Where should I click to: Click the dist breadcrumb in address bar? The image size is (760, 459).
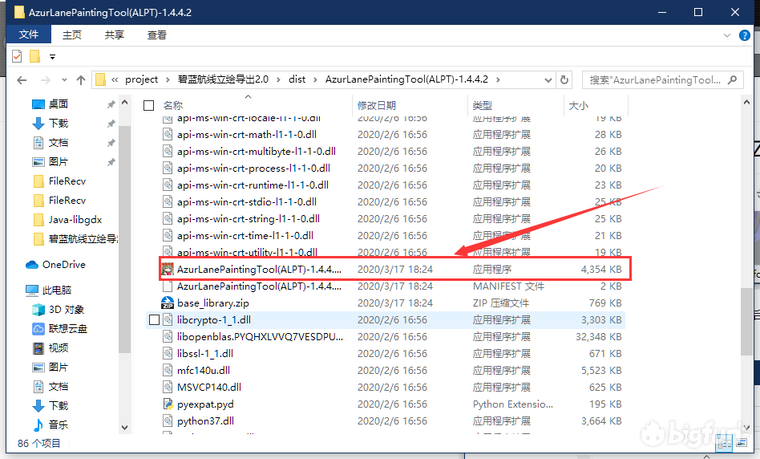(x=297, y=79)
